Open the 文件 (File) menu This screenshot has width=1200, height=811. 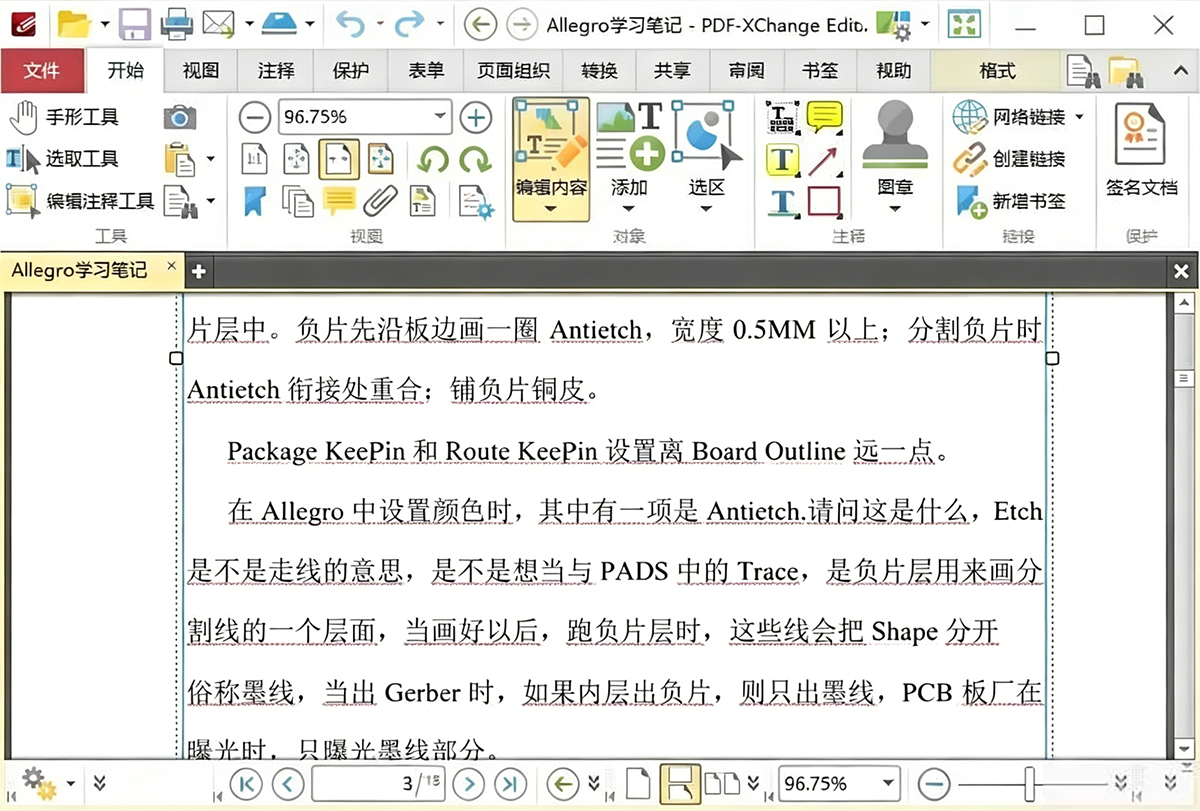click(42, 71)
